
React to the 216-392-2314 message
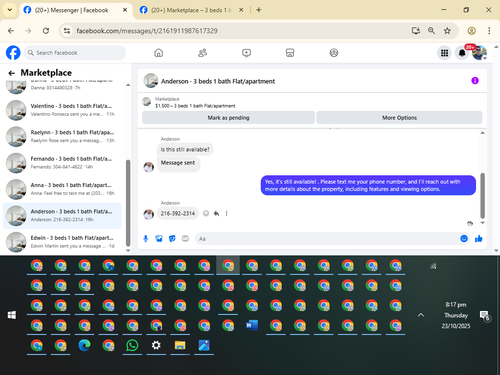pyautogui.click(x=206, y=214)
